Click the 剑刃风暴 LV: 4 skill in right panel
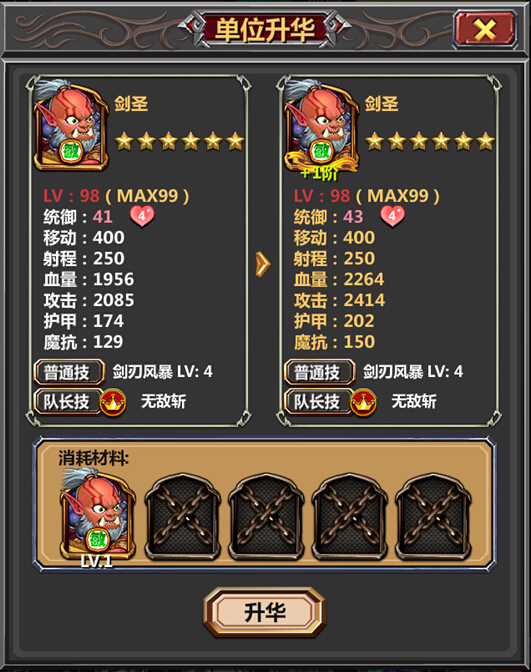The image size is (531, 672). [x=413, y=372]
